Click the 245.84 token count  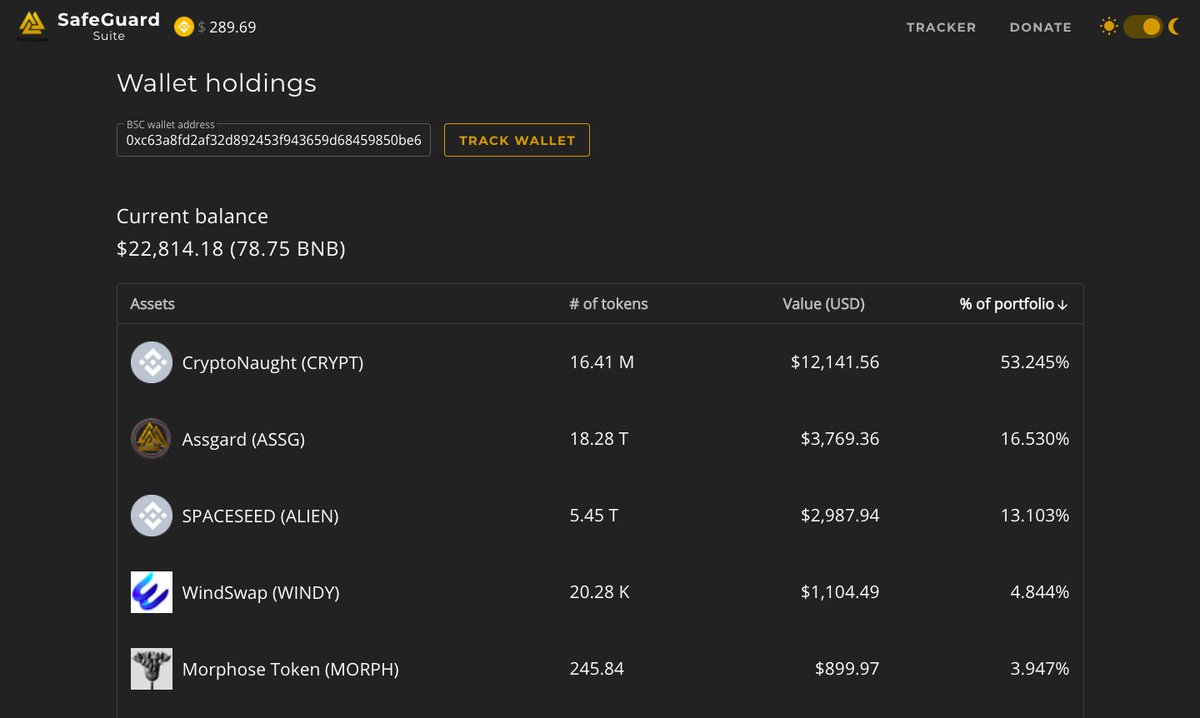[597, 669]
